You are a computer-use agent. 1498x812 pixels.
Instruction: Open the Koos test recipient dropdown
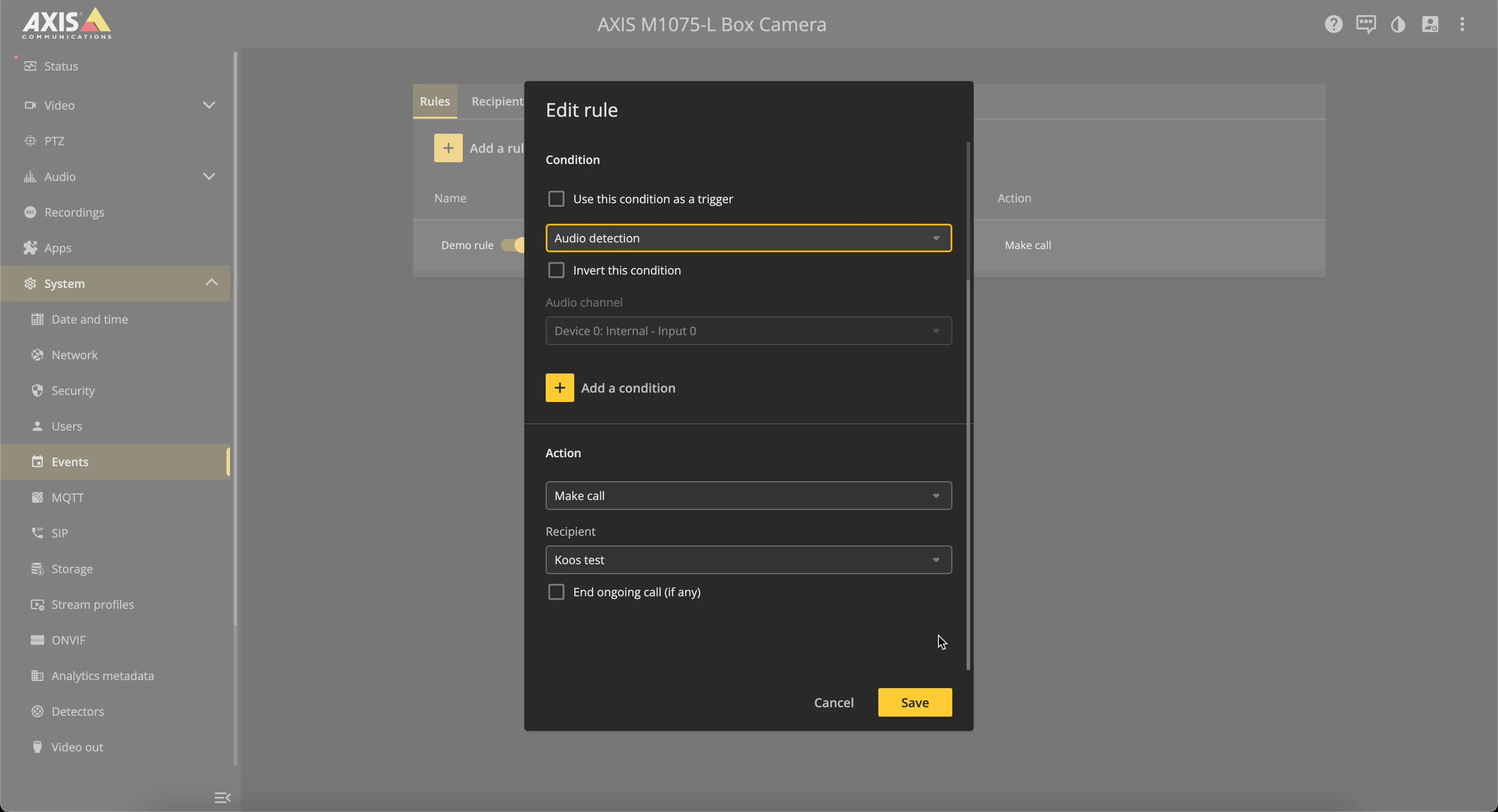749,560
